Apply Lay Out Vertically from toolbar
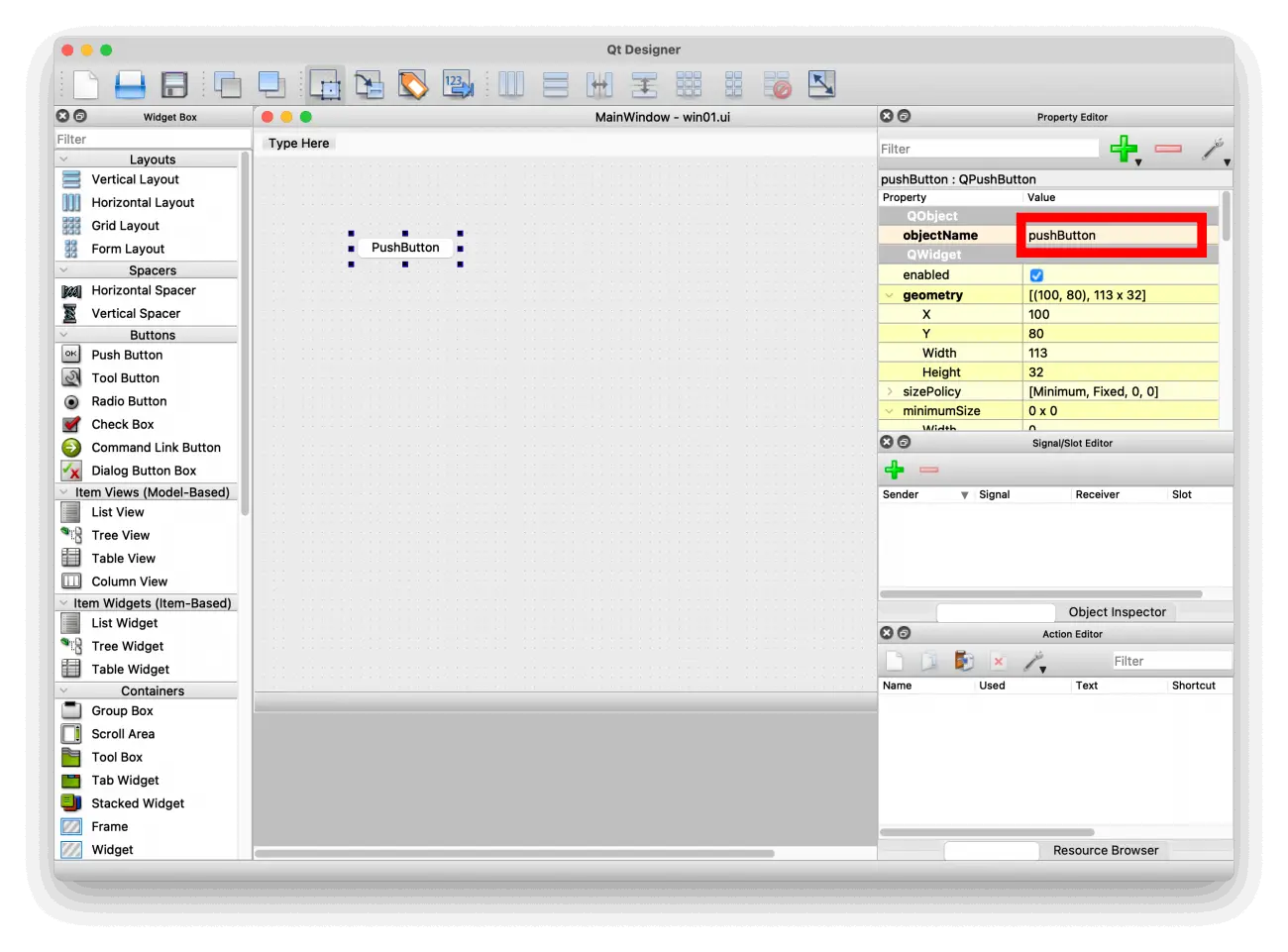The image size is (1288, 952). click(556, 84)
